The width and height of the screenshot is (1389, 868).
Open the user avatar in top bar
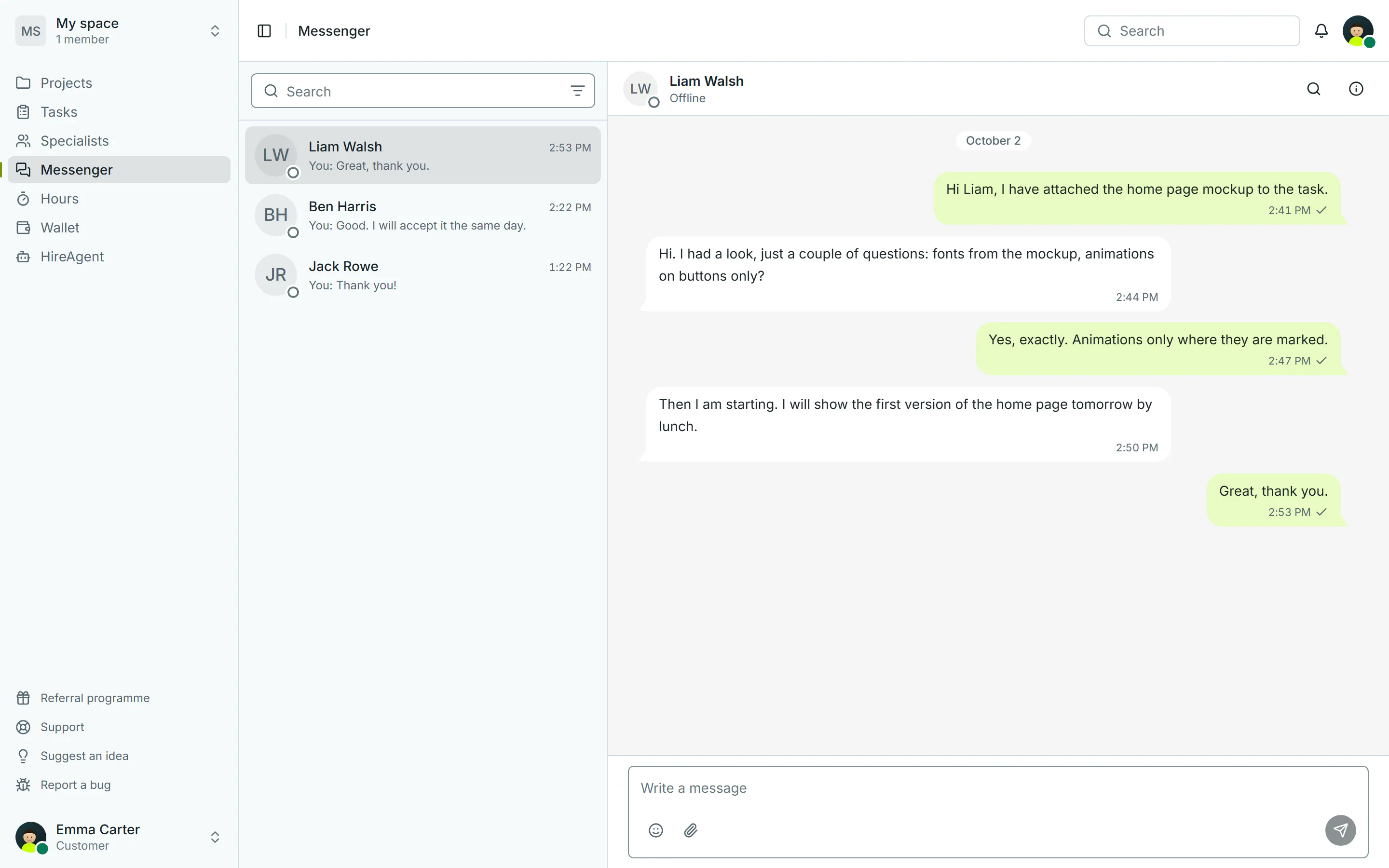[1358, 31]
